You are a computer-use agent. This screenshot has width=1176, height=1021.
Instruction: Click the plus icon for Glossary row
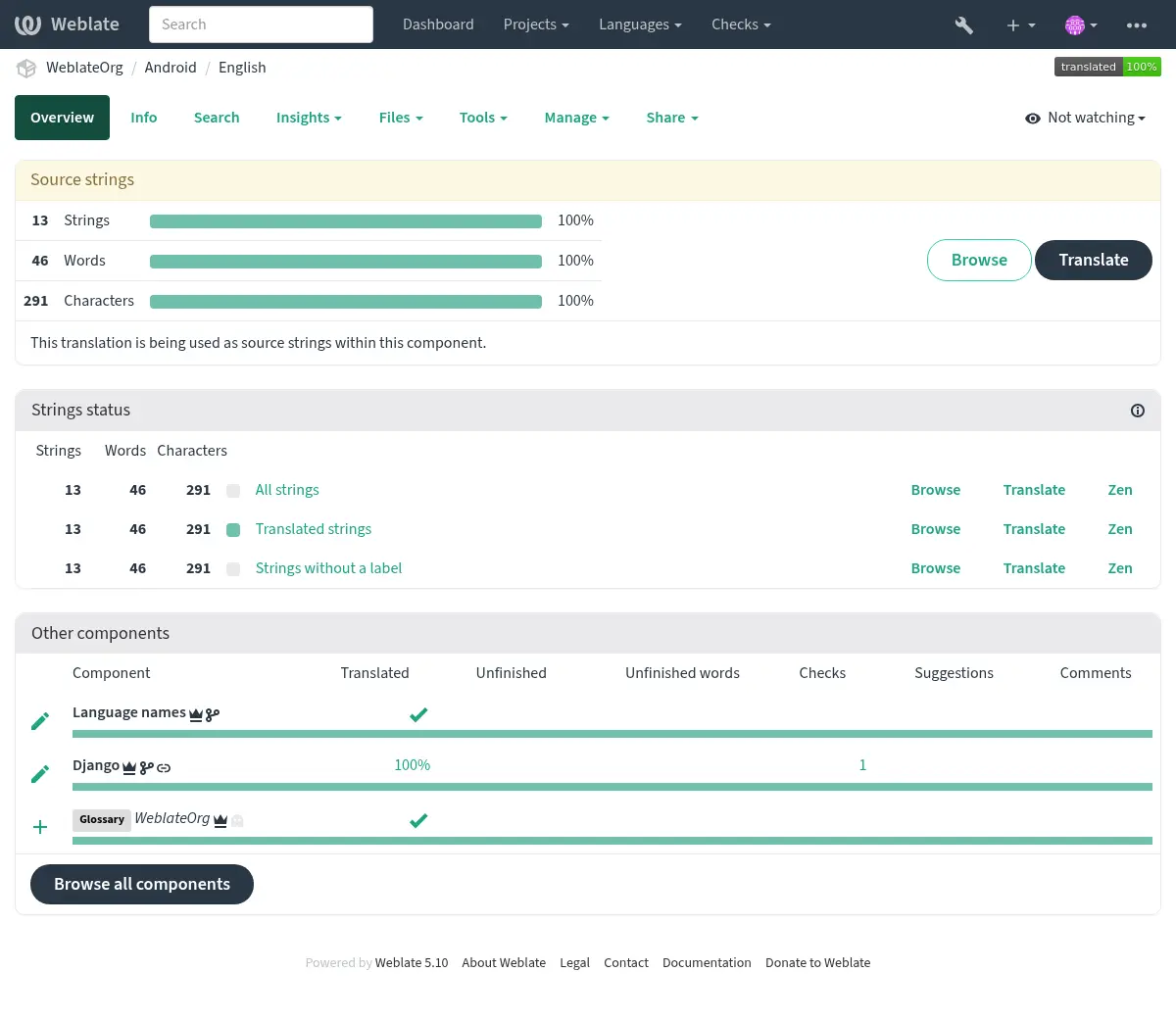point(40,827)
